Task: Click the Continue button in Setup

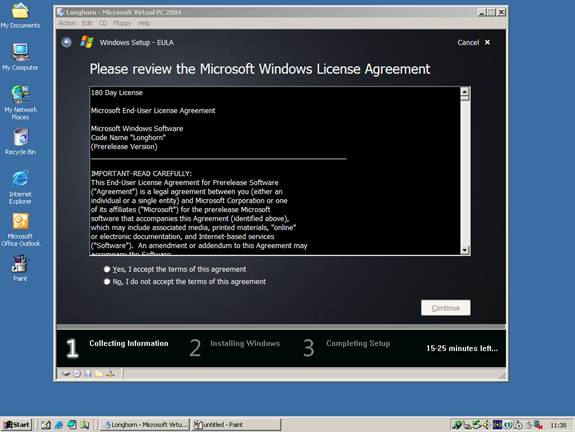Action: pos(446,308)
